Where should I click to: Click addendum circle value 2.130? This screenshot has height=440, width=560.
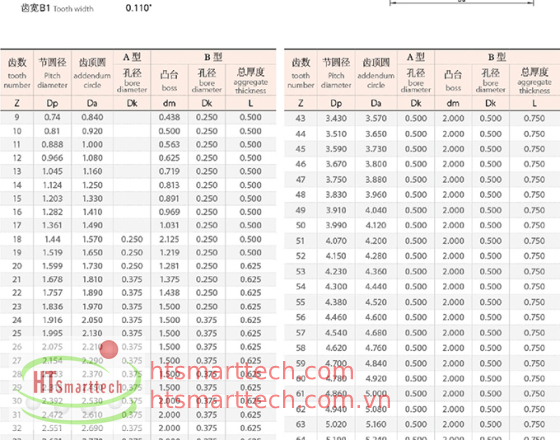[92, 333]
